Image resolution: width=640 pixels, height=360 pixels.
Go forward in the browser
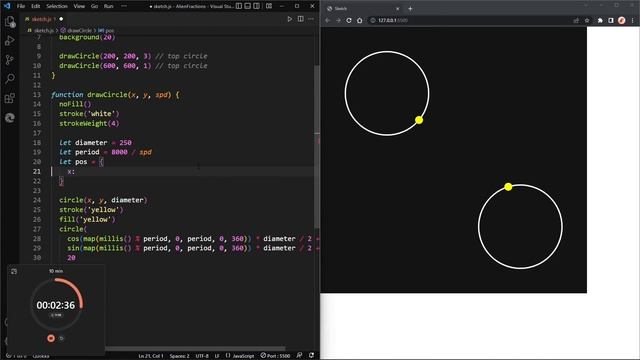[338, 20]
